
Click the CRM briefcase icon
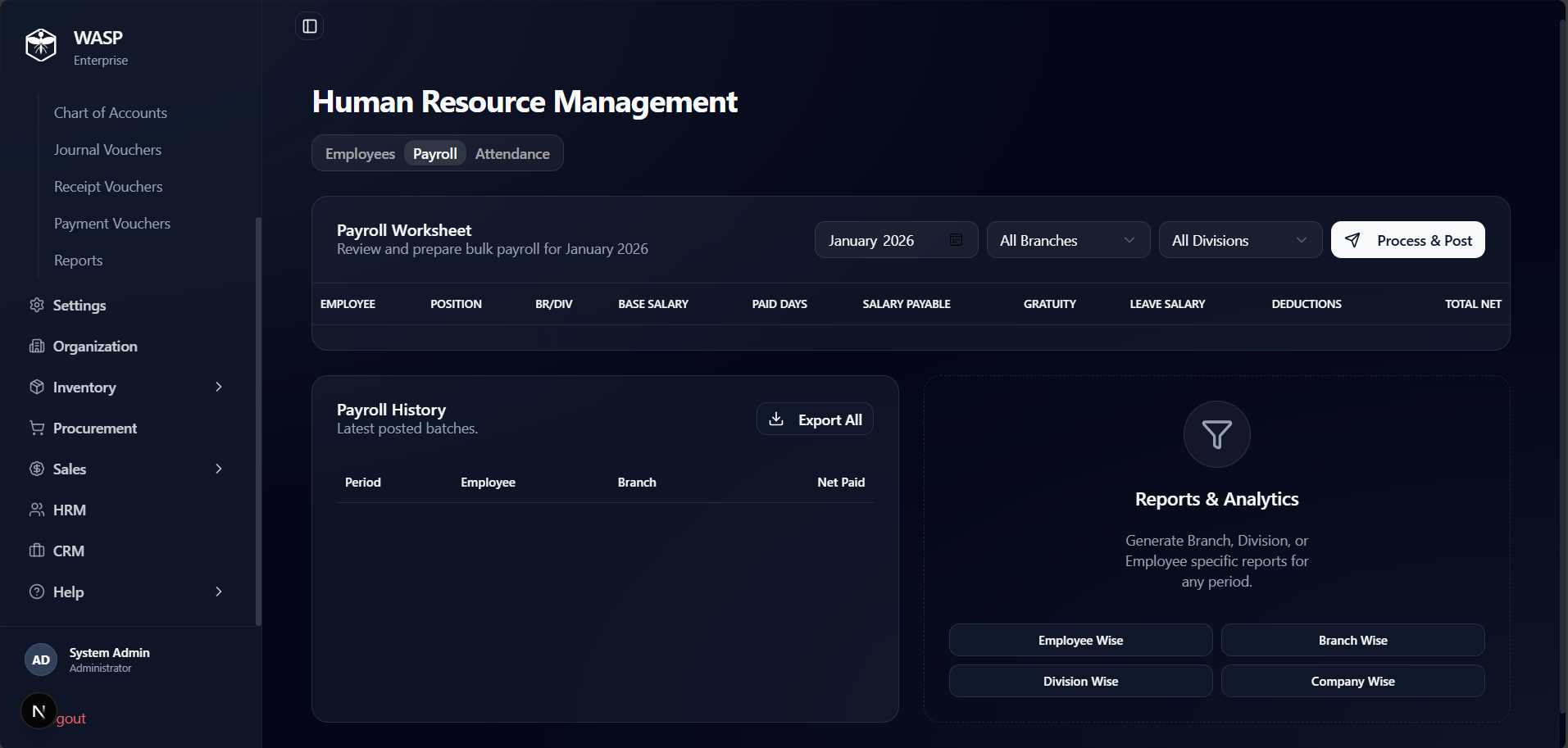[x=37, y=551]
